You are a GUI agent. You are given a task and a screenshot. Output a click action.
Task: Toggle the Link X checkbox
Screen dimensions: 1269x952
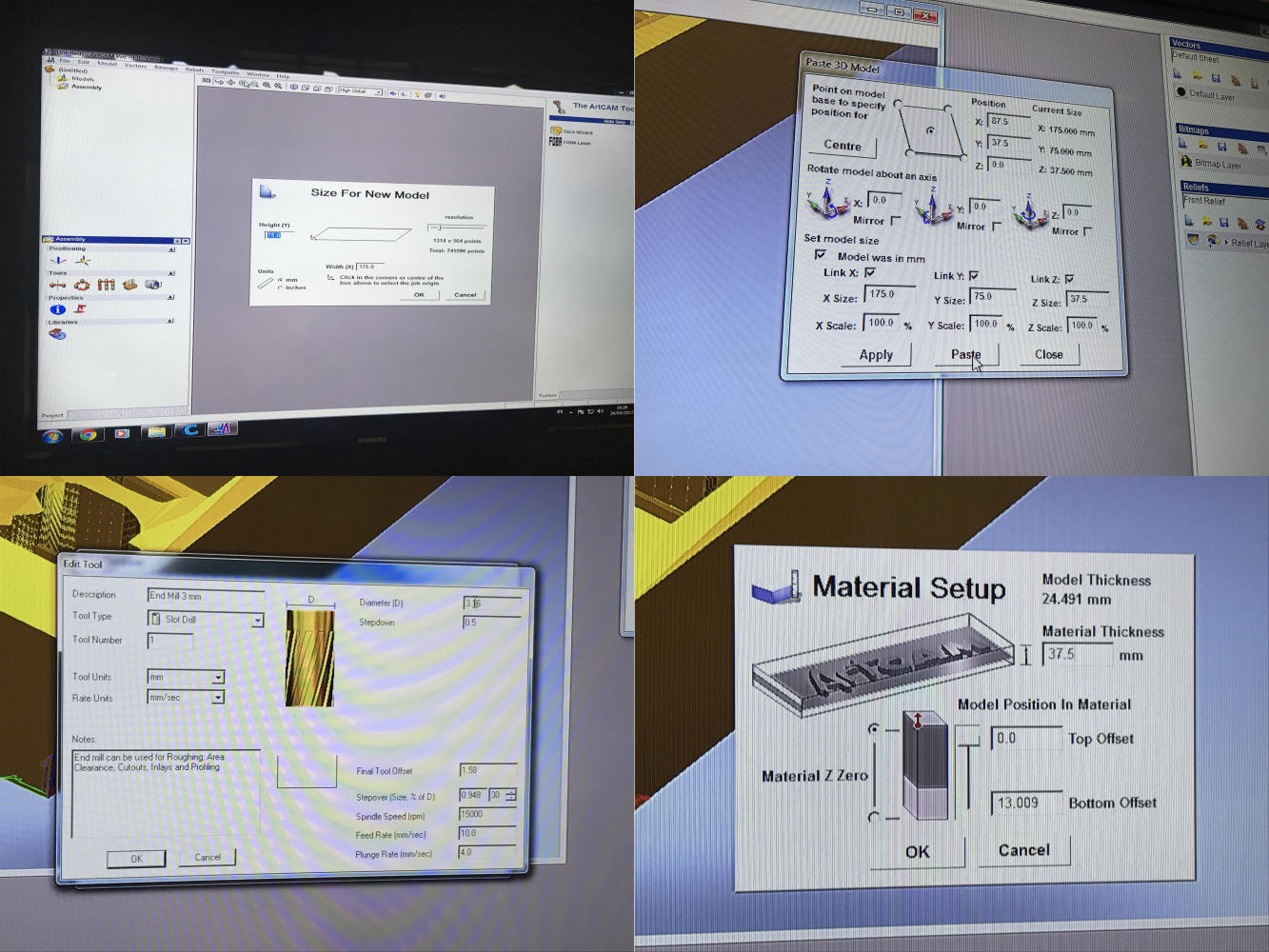click(870, 272)
